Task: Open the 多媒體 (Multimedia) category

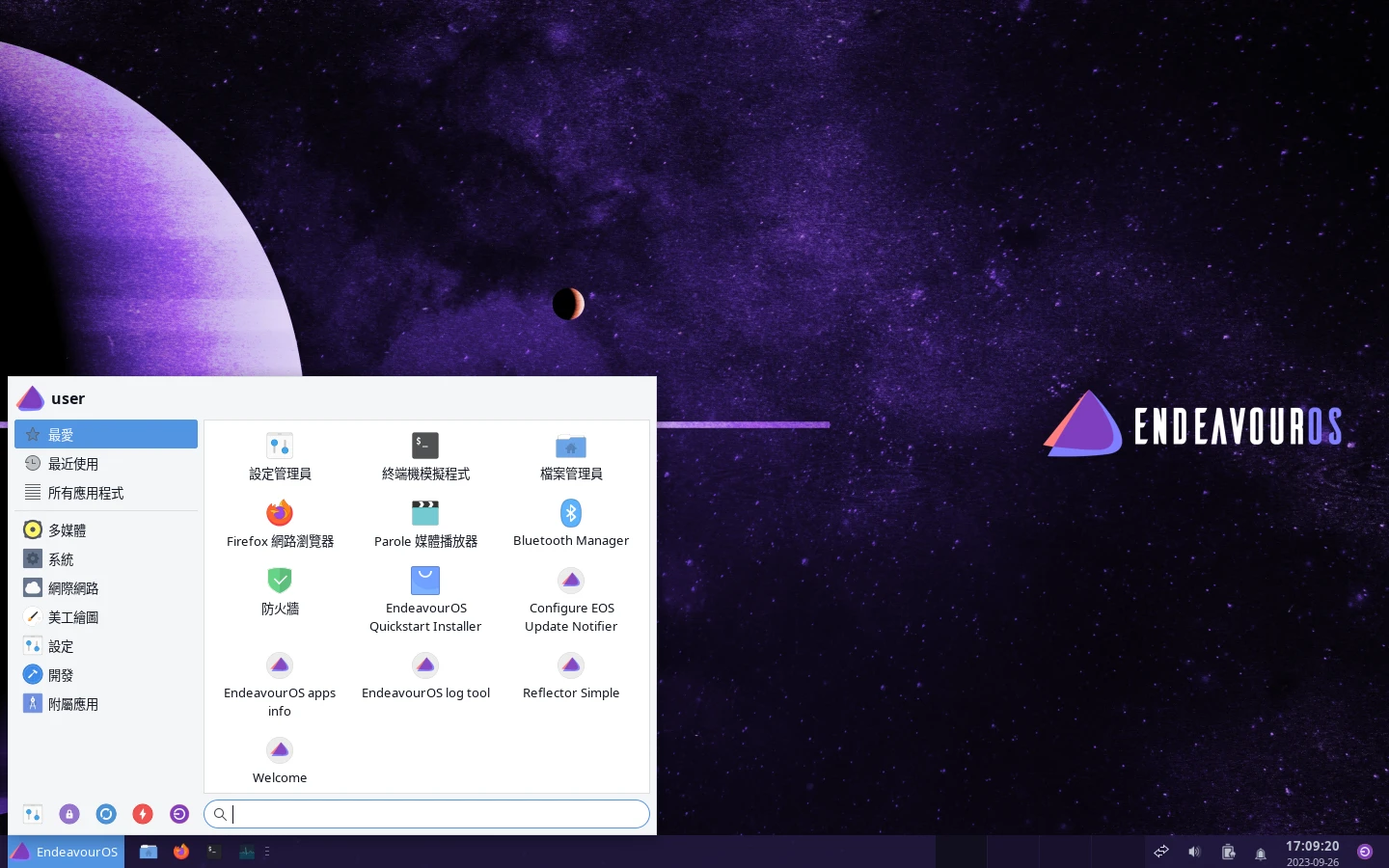Action: pos(67,530)
